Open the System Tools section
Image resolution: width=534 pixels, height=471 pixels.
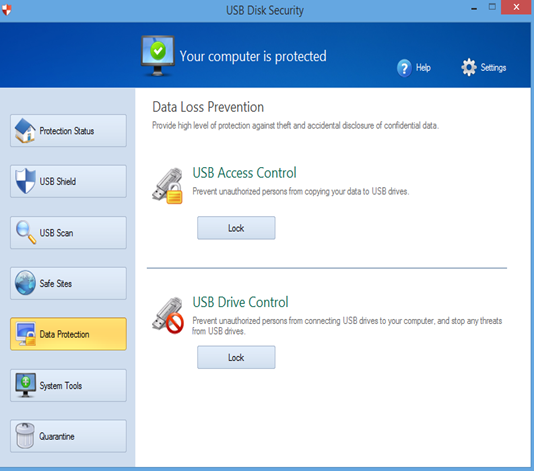pyautogui.click(x=68, y=385)
